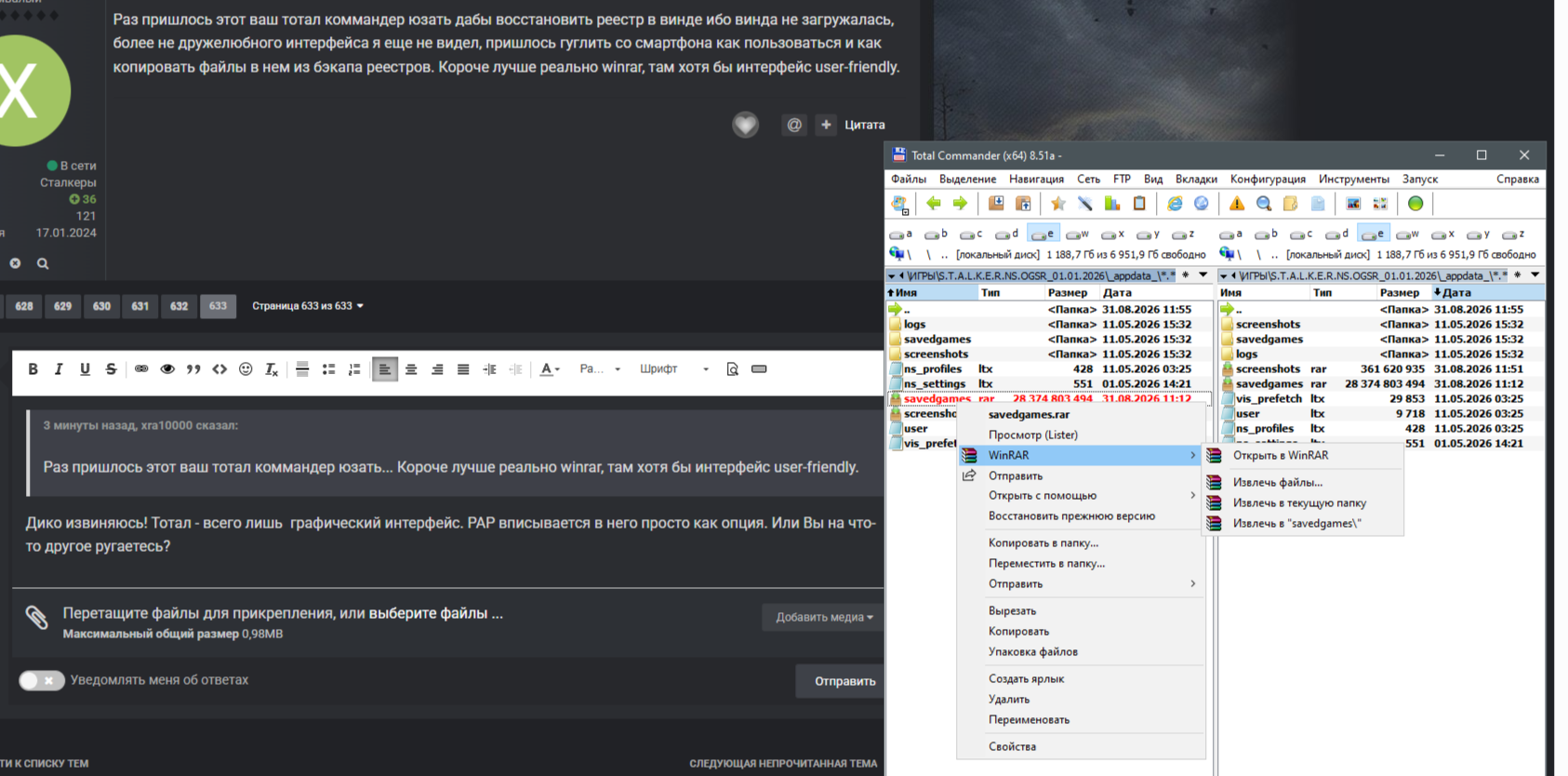The width and height of the screenshot is (1568, 776).
Task: Click the green Back arrow in Total Commander toolbar
Action: pyautogui.click(x=934, y=204)
